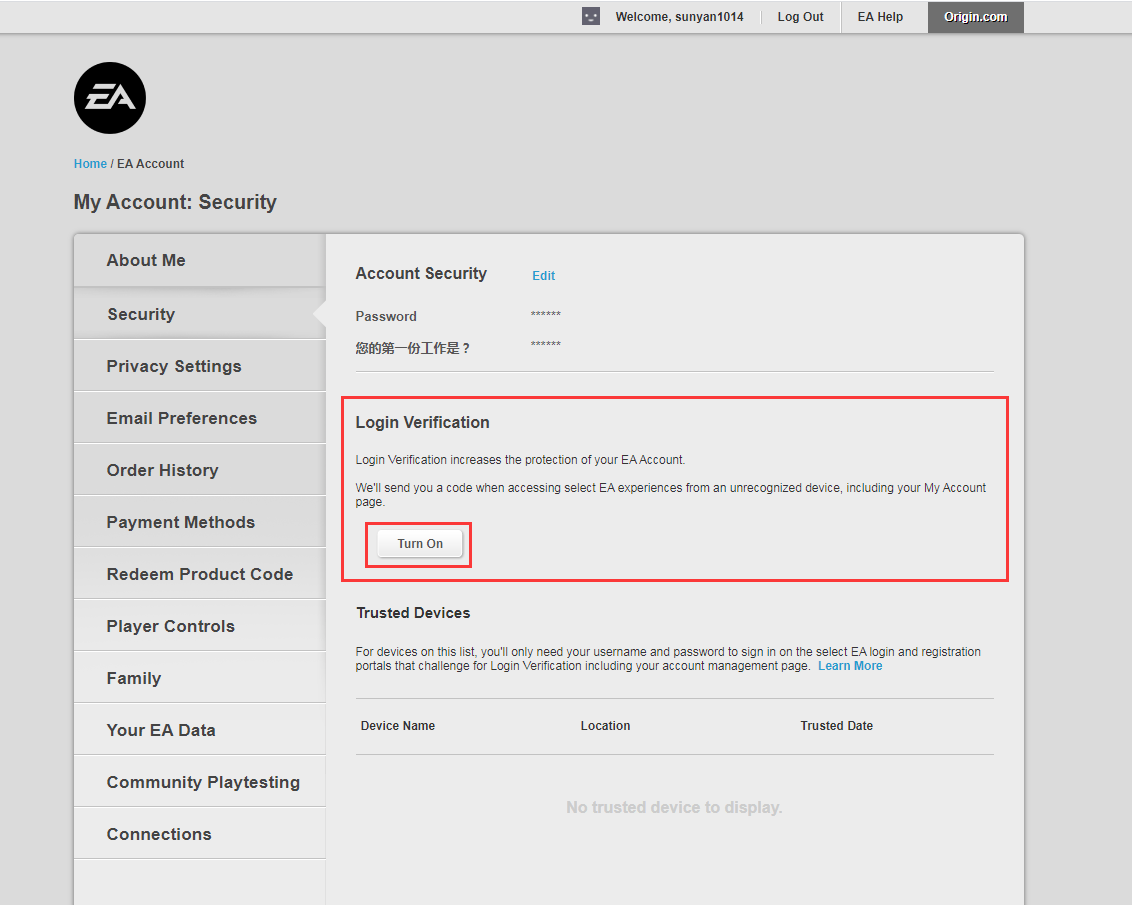The width and height of the screenshot is (1132, 905).
Task: Go to Community Playtesting
Action: (x=199, y=782)
